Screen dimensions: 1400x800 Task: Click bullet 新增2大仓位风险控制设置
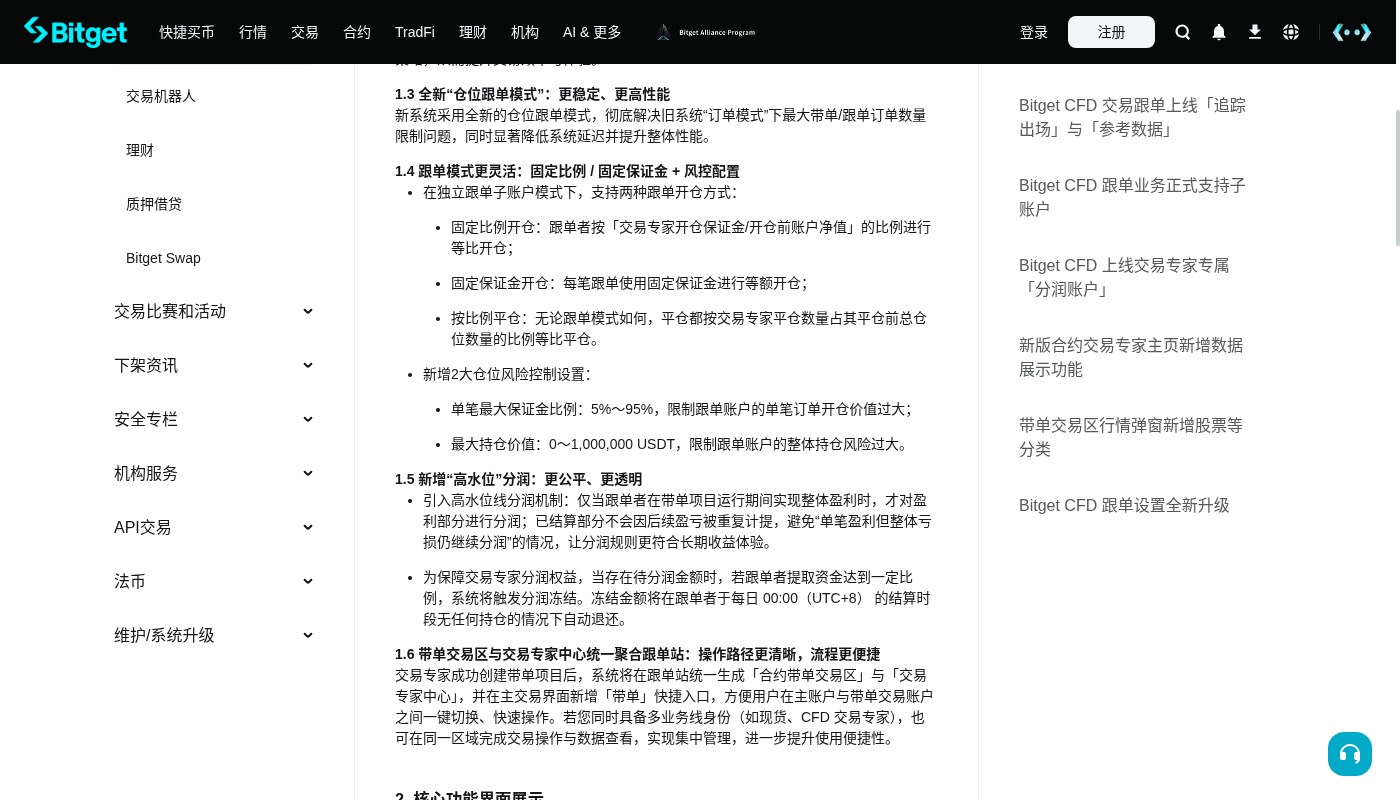point(507,374)
